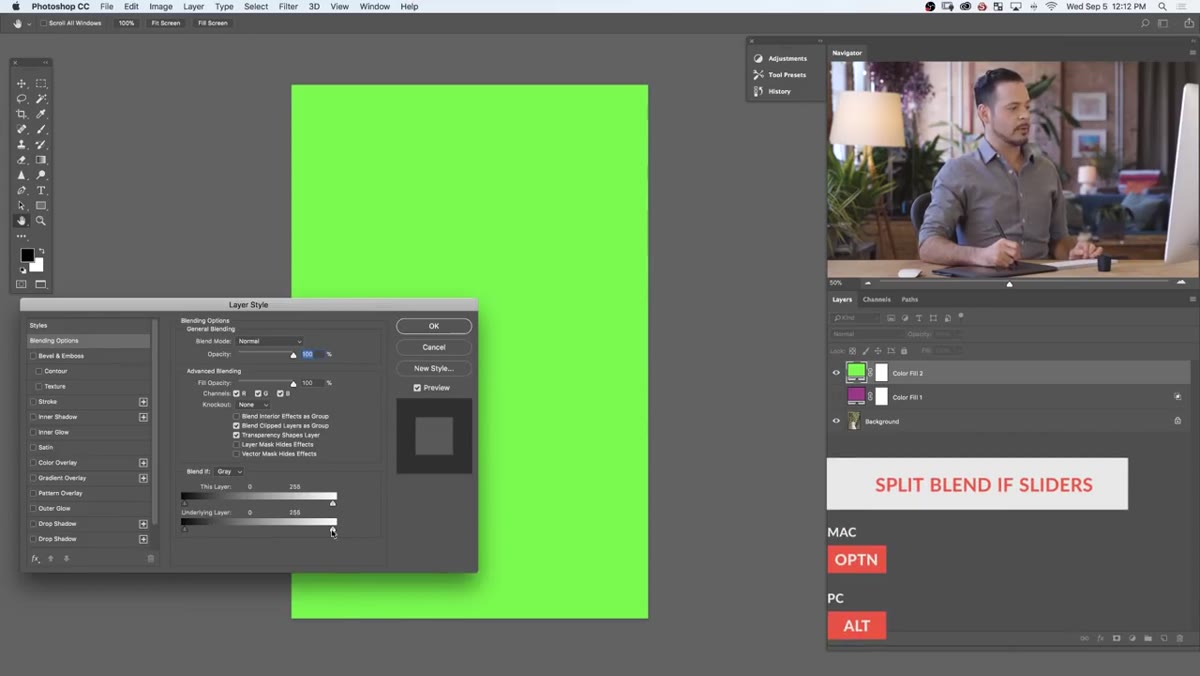The image size is (1200, 676).
Task: Add another Color Overlay with plus button
Action: point(143,463)
